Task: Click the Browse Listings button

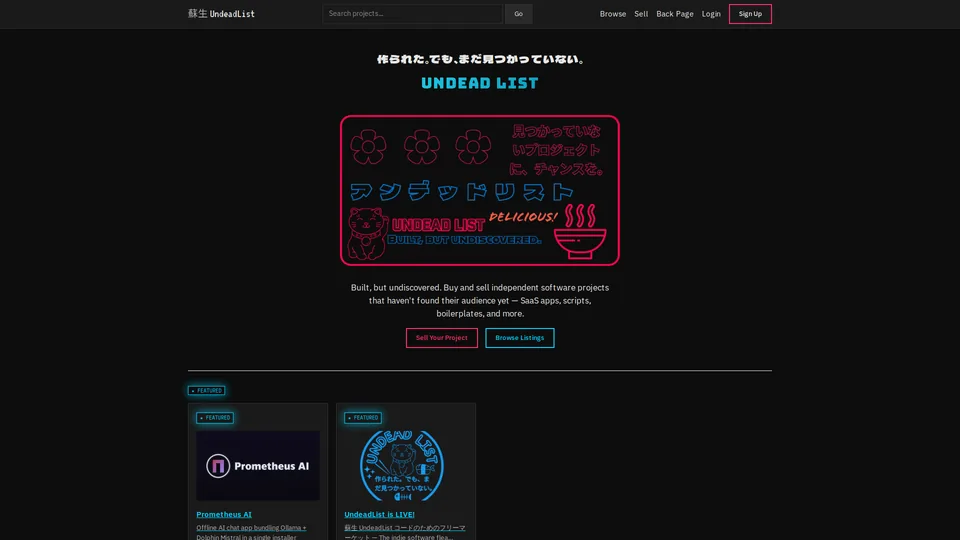Action: click(519, 337)
